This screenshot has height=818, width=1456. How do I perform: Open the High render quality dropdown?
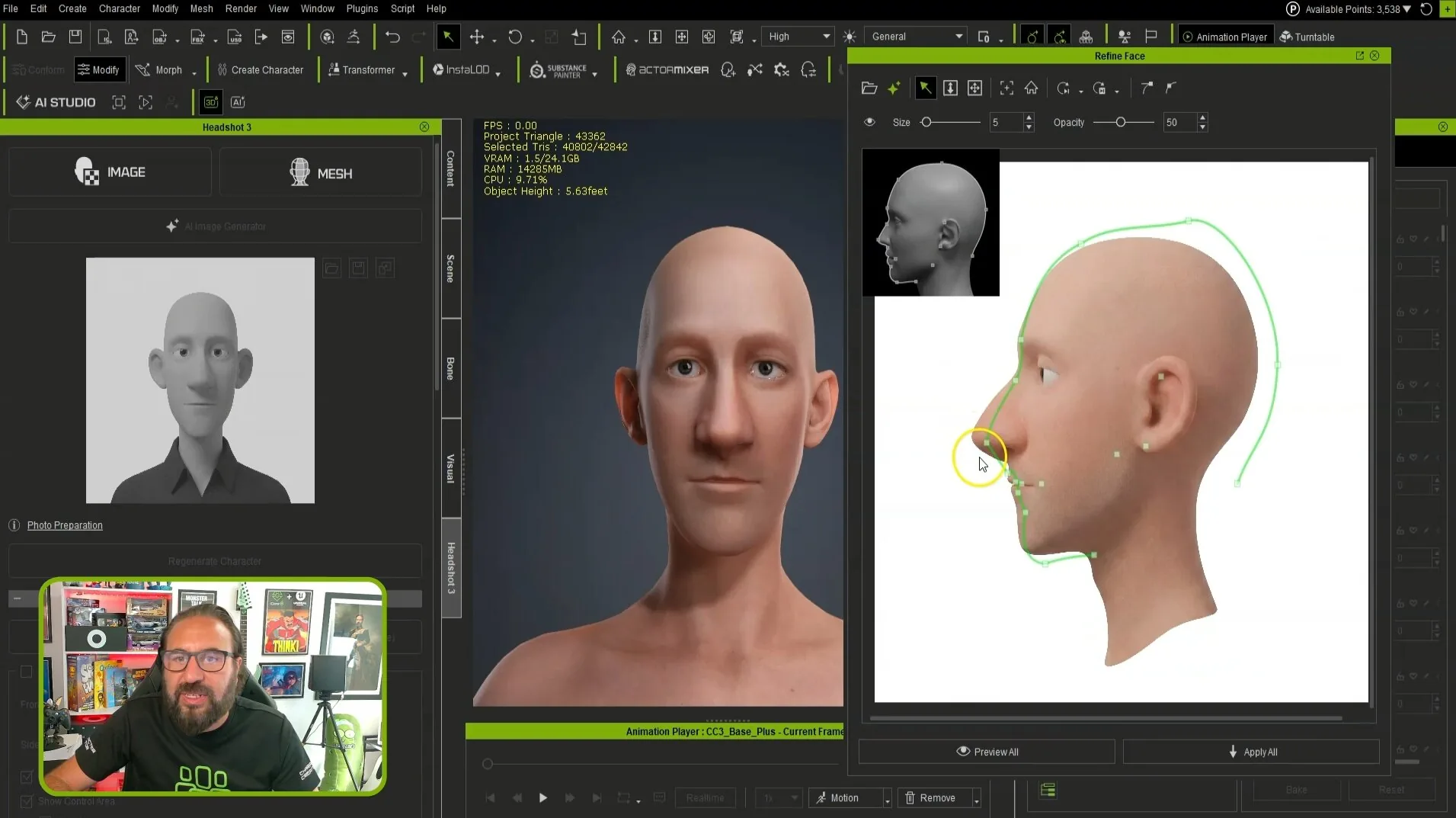click(x=799, y=37)
